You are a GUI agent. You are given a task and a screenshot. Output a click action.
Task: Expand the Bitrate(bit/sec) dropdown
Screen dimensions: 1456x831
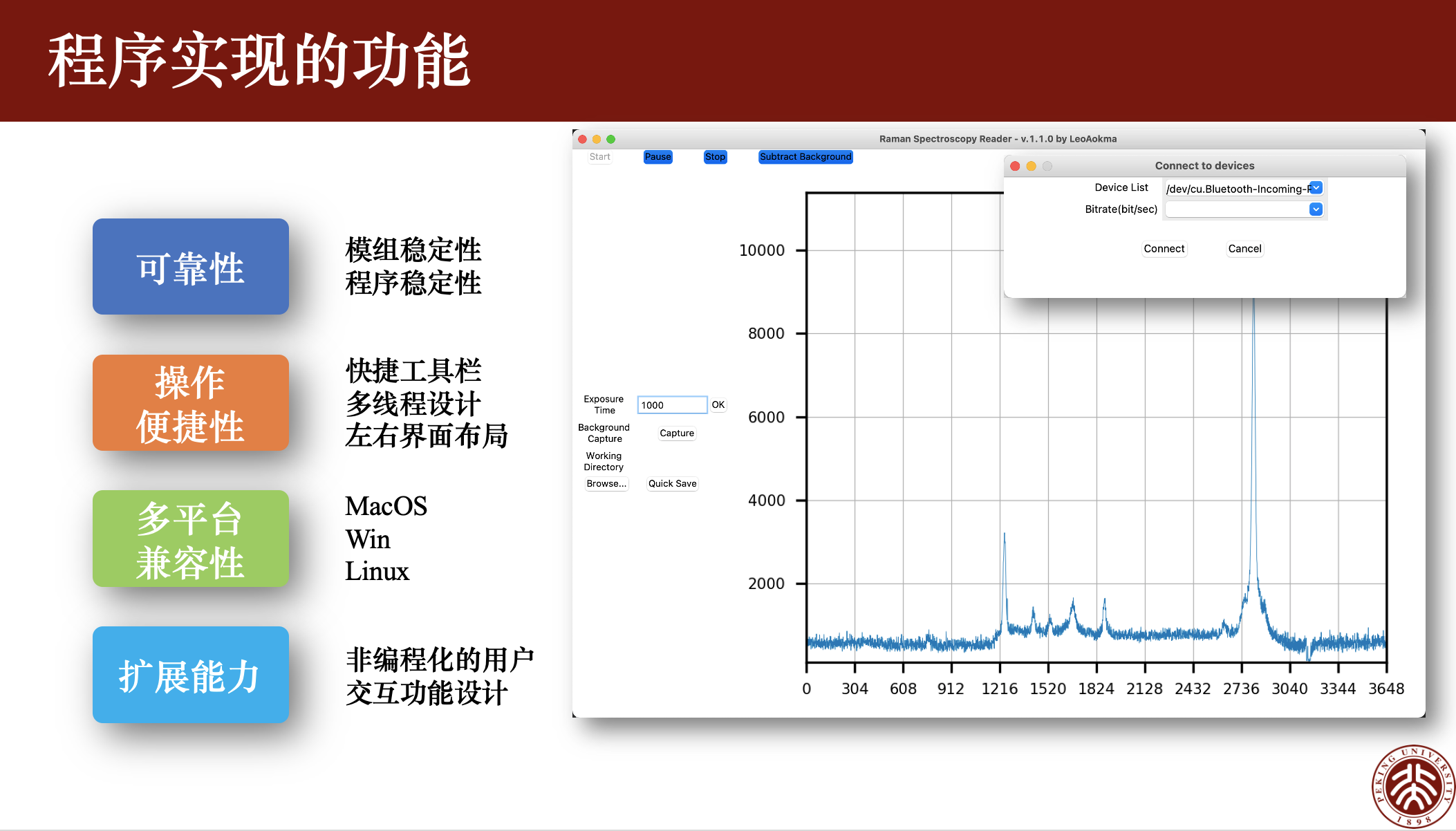1316,209
